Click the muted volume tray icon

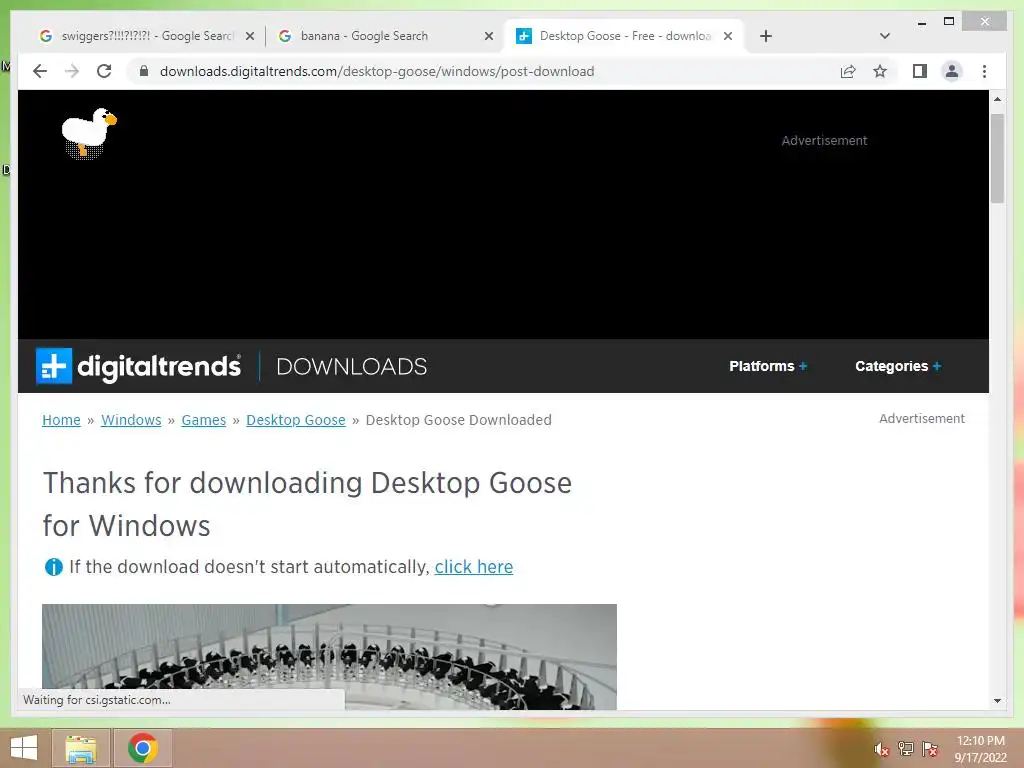[x=882, y=749]
